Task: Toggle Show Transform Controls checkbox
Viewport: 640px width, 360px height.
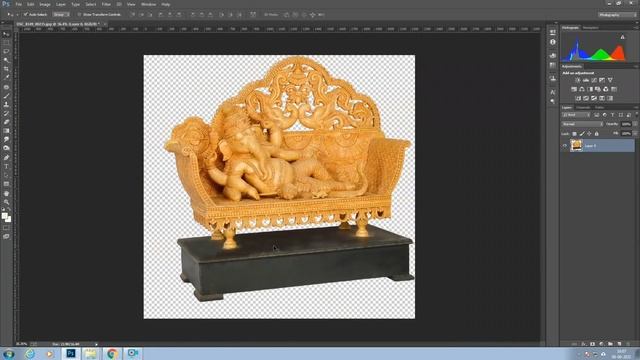Action: pyautogui.click(x=79, y=14)
